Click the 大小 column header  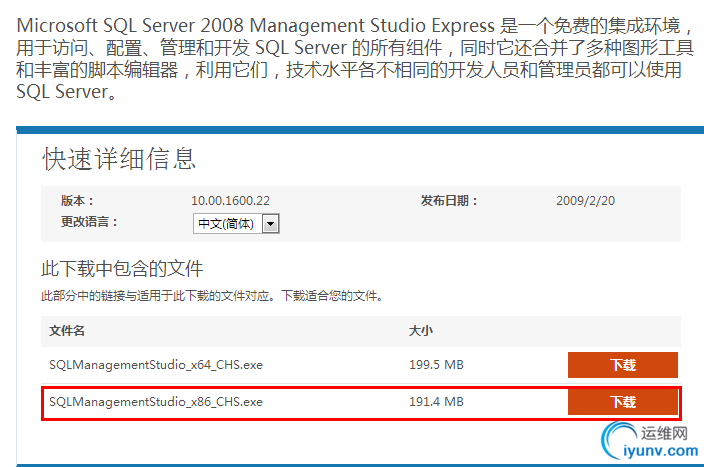coord(421,331)
